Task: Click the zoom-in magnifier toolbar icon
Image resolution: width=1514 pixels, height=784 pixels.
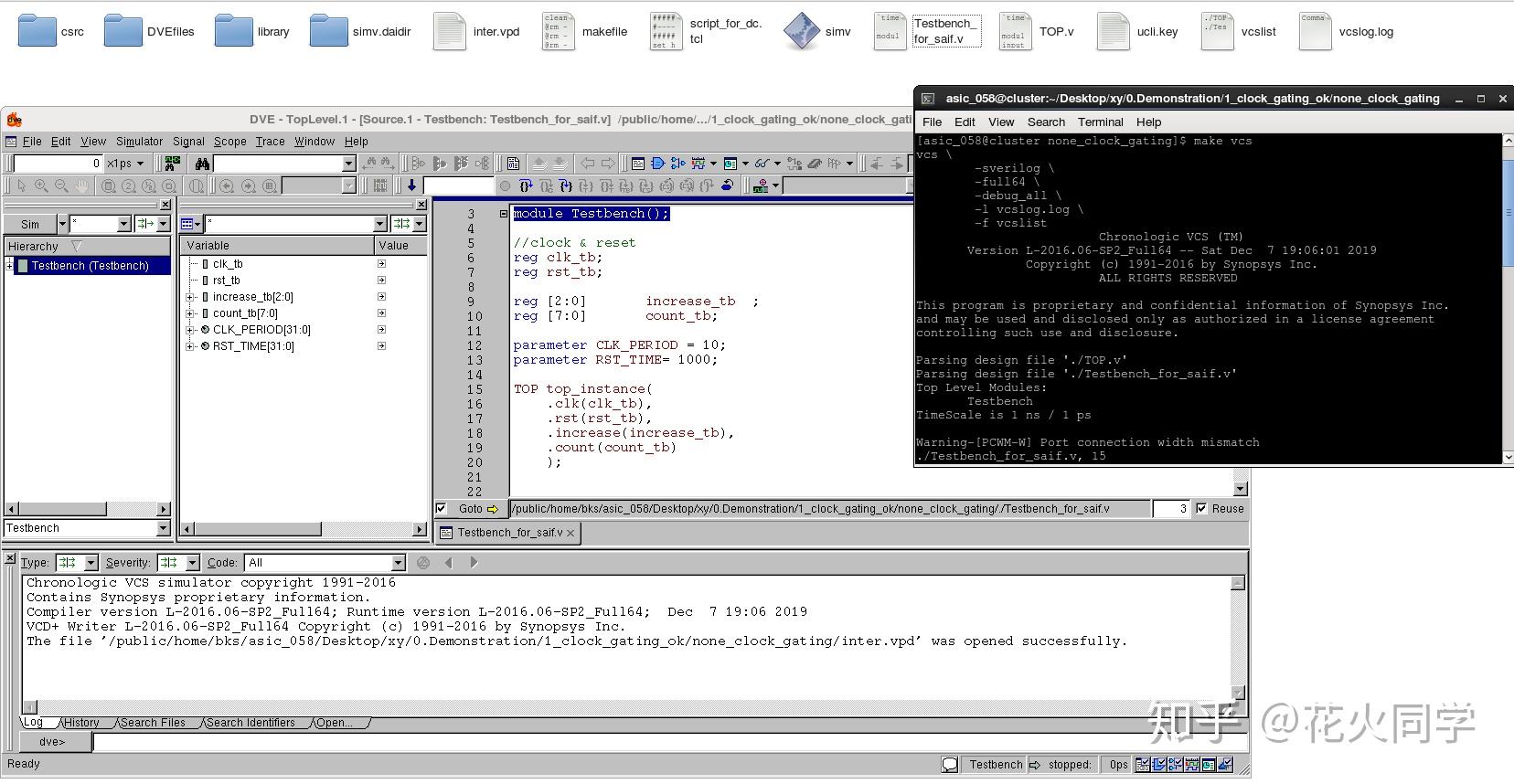Action: click(x=41, y=185)
